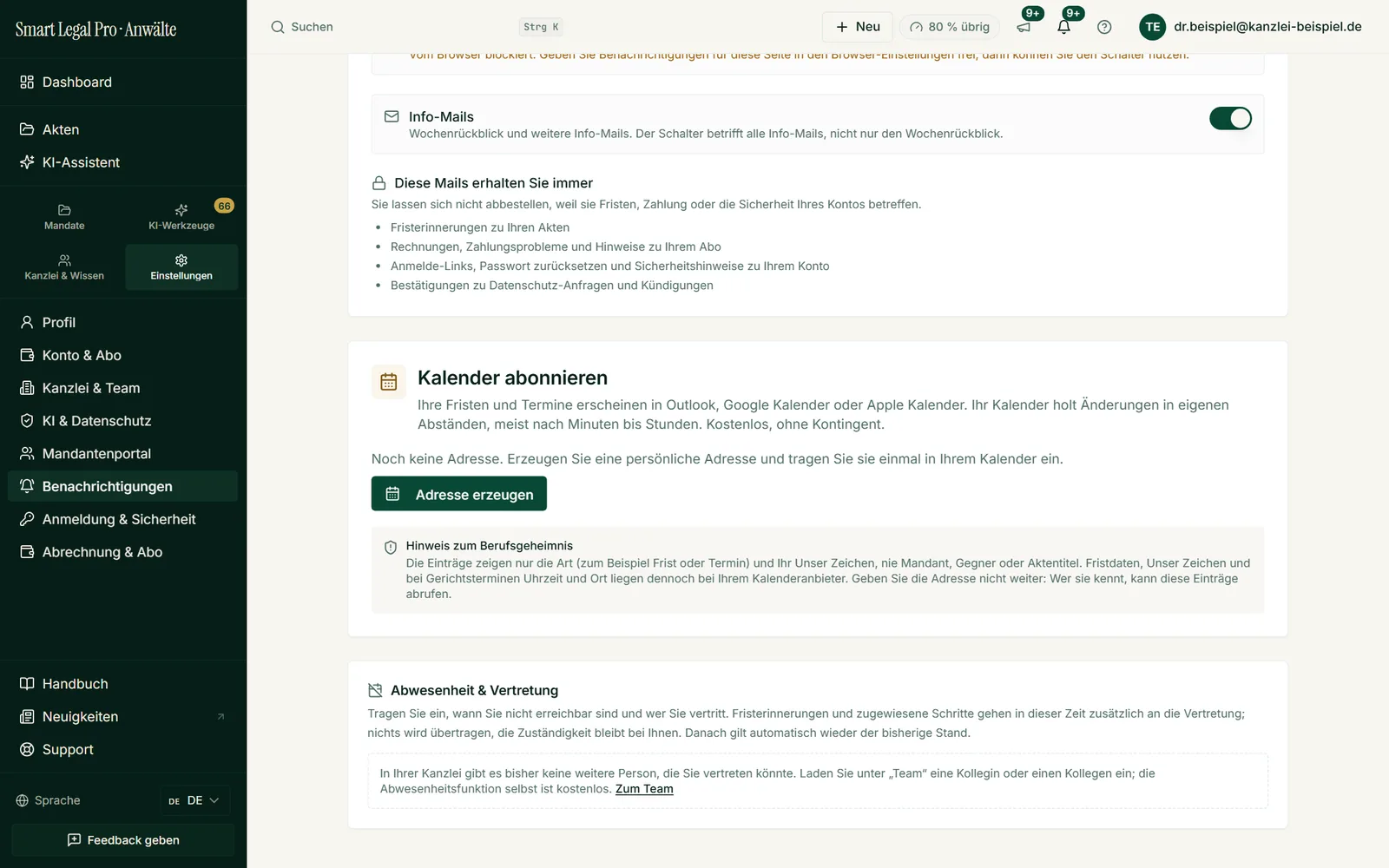Image resolution: width=1389 pixels, height=868 pixels.
Task: Click the globe icon next to Sprache
Action: 23,800
